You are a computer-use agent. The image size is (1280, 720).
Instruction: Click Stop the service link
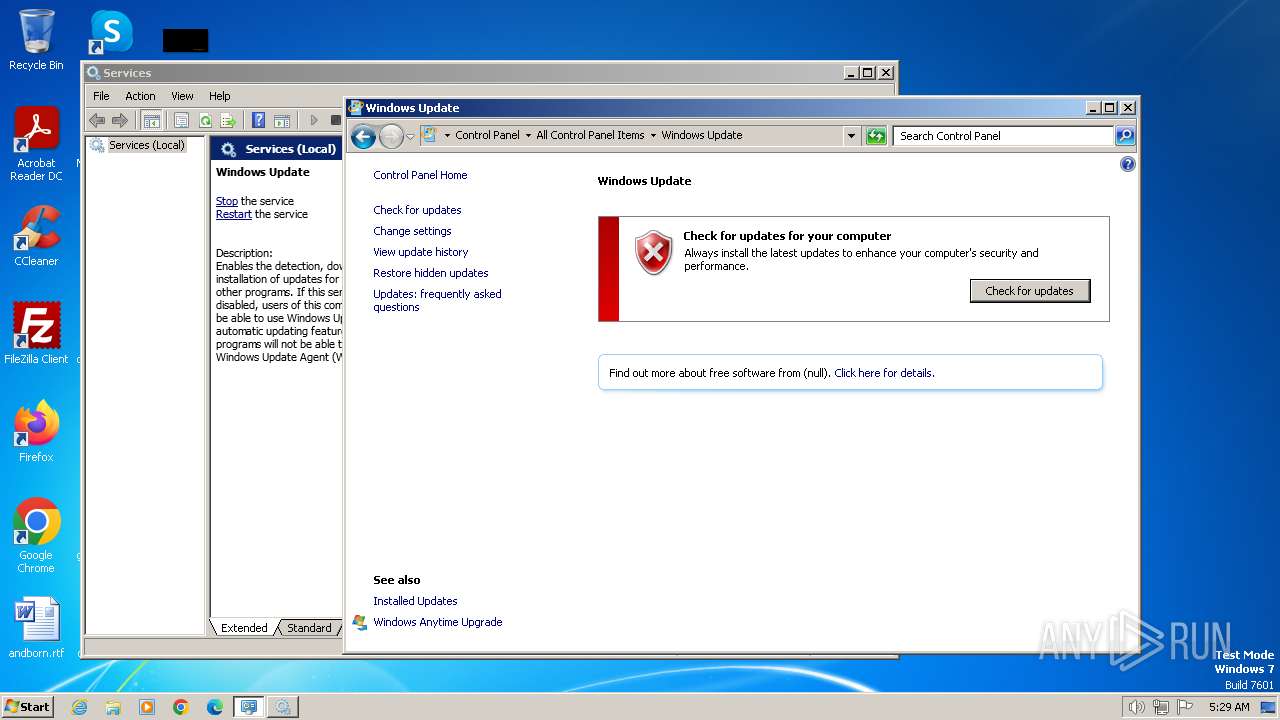(x=227, y=201)
